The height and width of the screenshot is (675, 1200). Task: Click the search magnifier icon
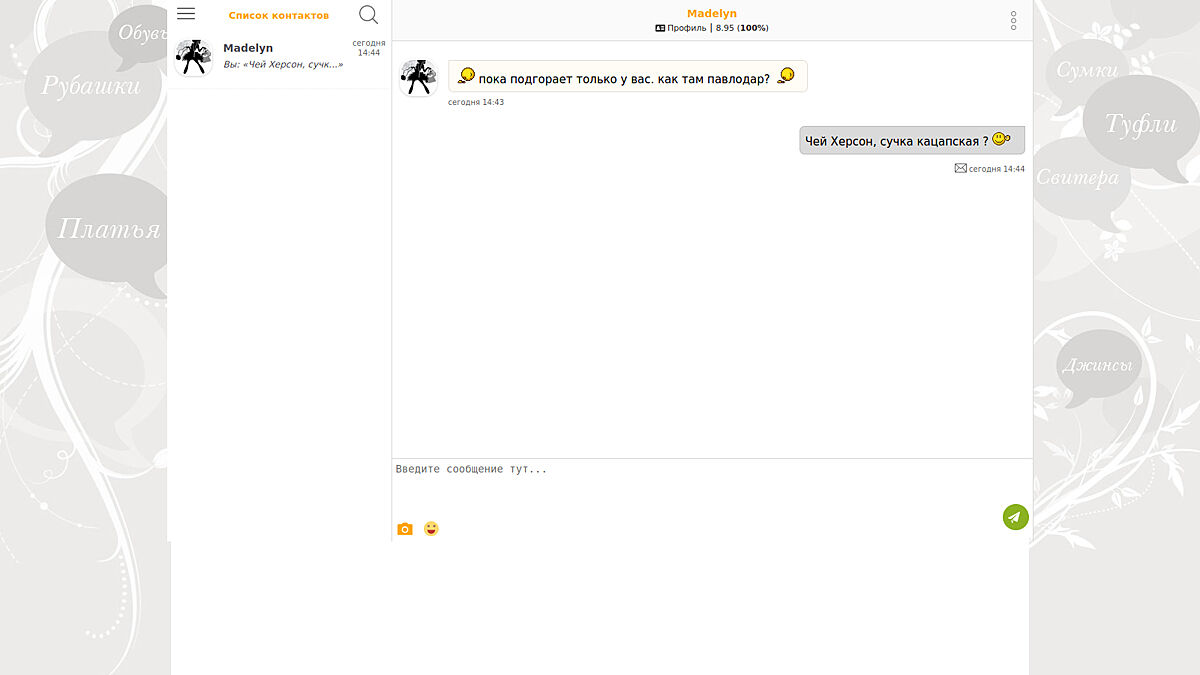368,15
